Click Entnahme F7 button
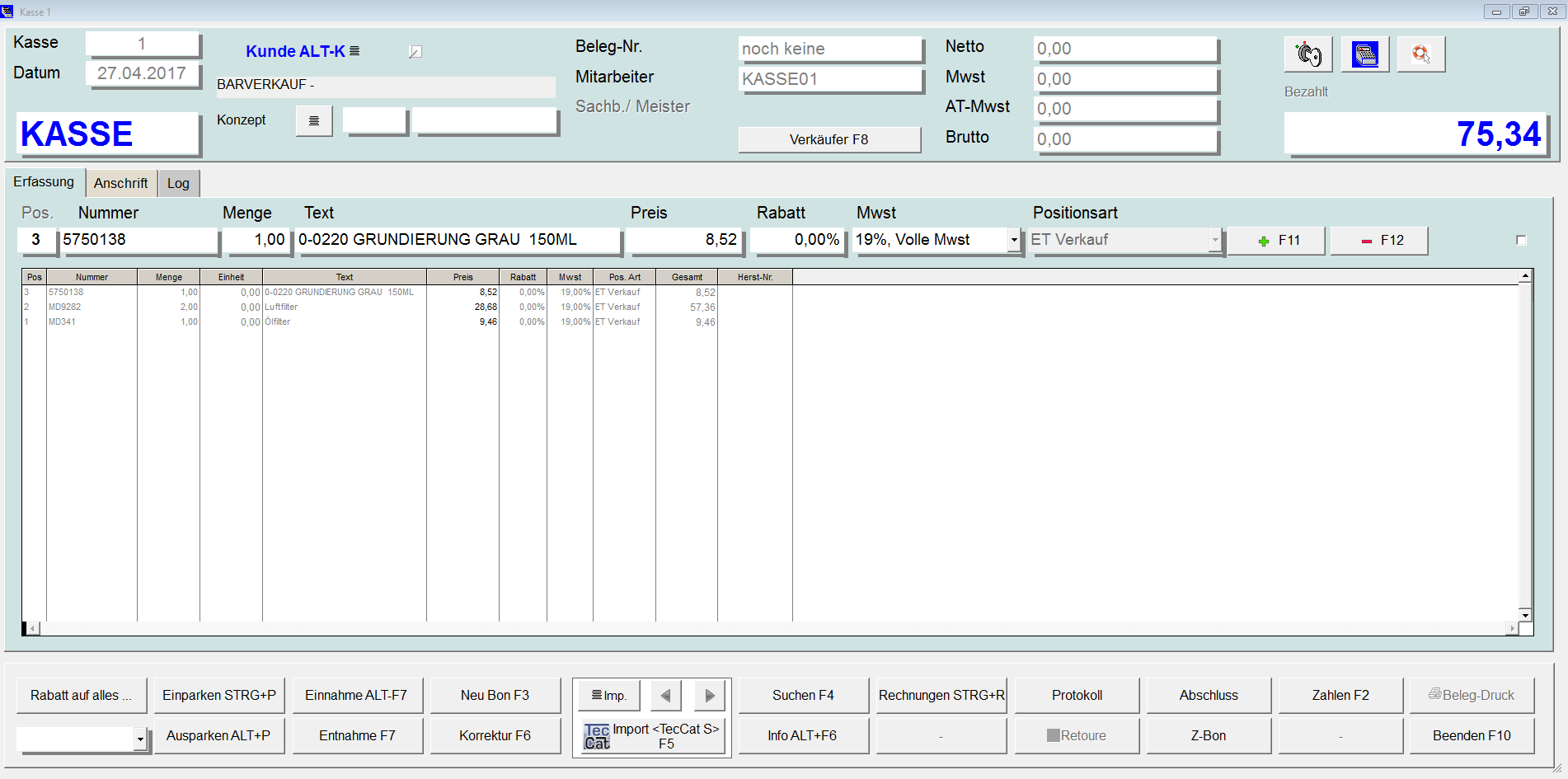Image resolution: width=1568 pixels, height=779 pixels. click(x=357, y=735)
